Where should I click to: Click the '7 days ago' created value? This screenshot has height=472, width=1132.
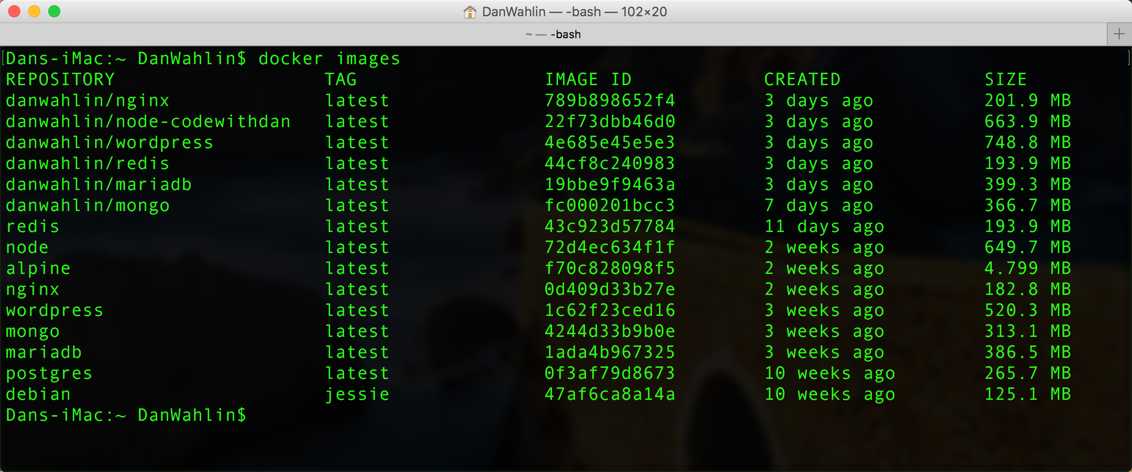pos(819,206)
